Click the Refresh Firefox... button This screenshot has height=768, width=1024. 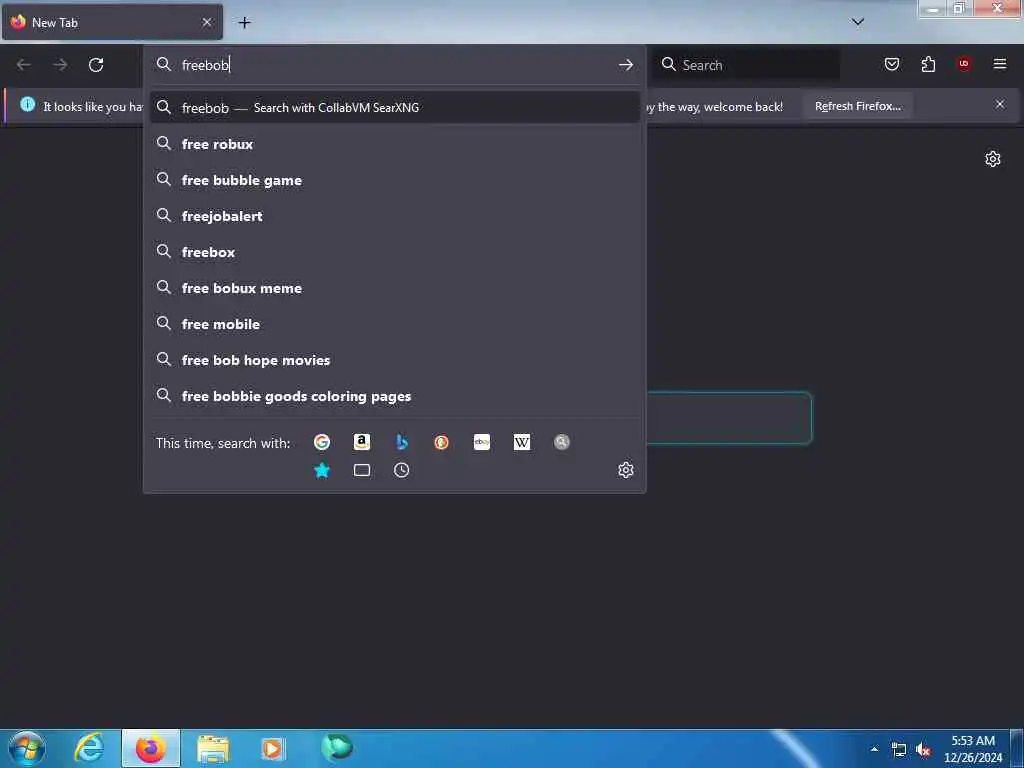click(x=857, y=106)
